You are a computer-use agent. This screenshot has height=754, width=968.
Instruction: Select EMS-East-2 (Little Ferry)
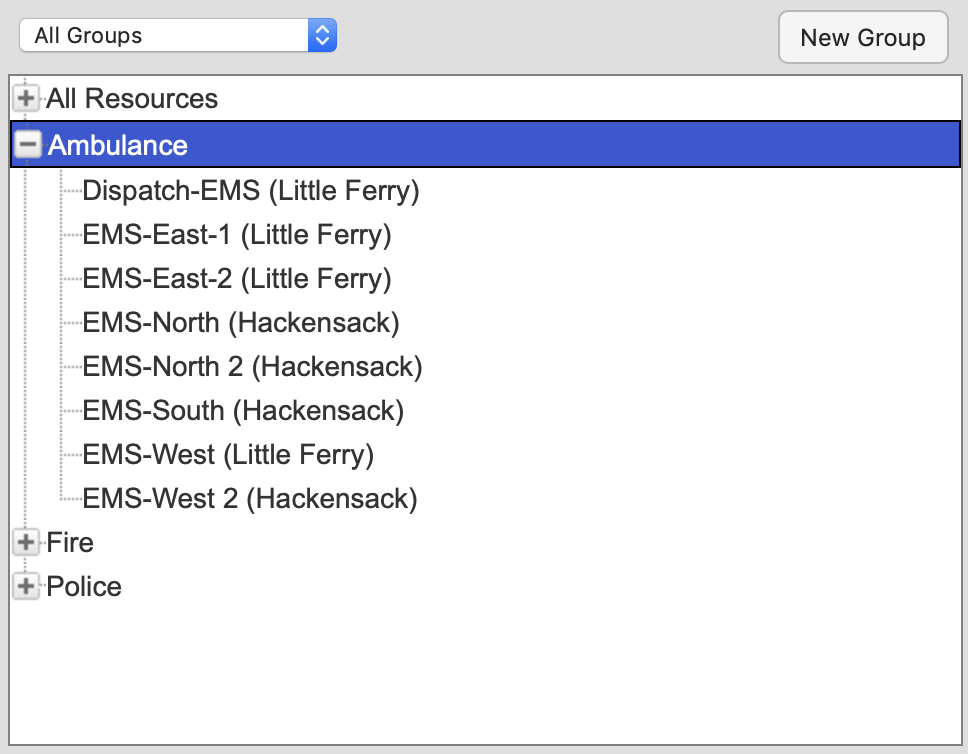point(236,278)
